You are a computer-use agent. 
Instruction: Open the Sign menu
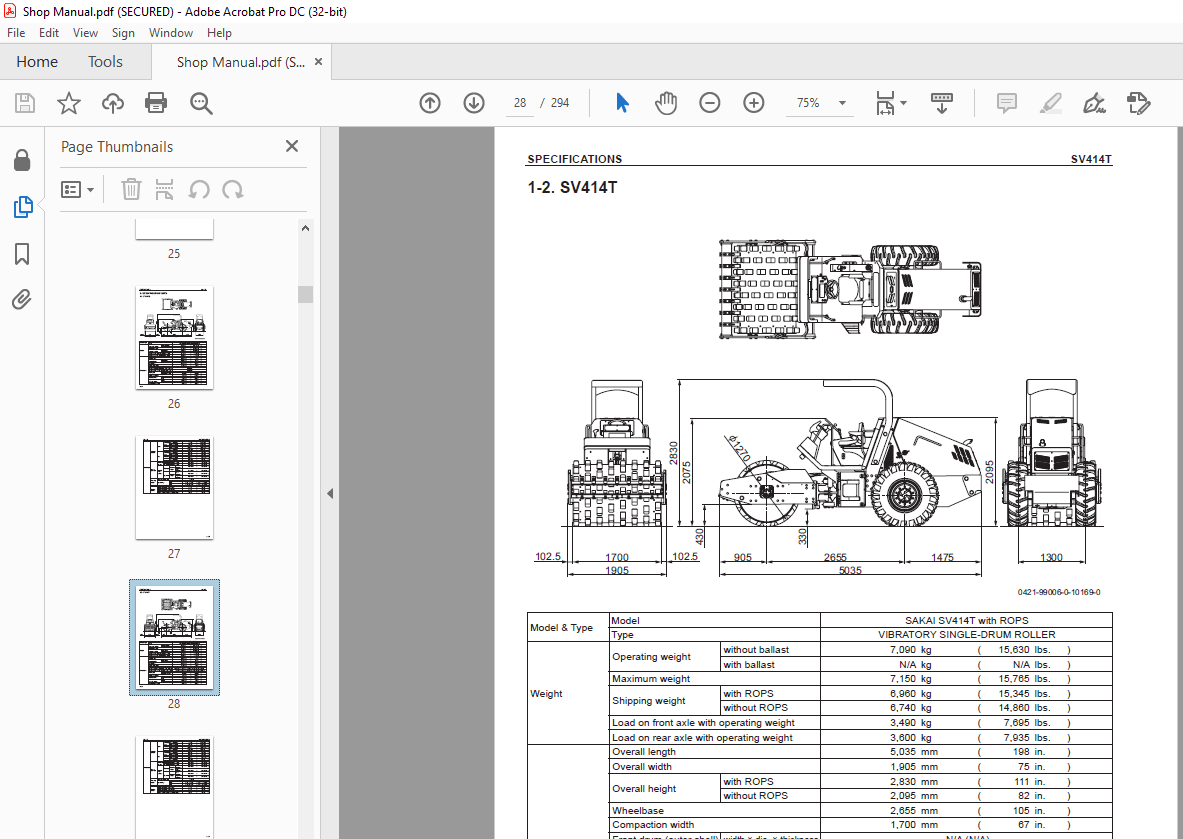point(123,32)
